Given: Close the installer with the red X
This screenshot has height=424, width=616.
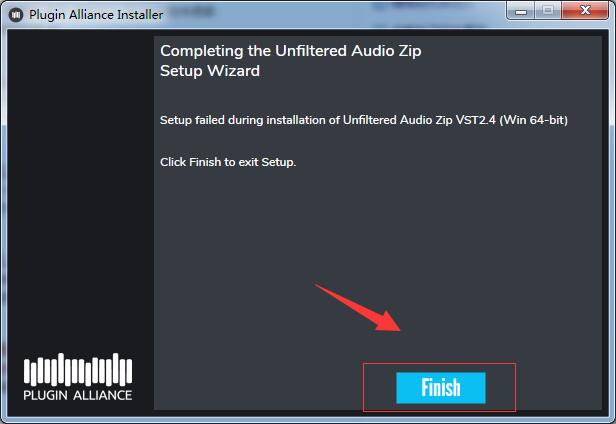Looking at the screenshot, I should coord(585,11).
